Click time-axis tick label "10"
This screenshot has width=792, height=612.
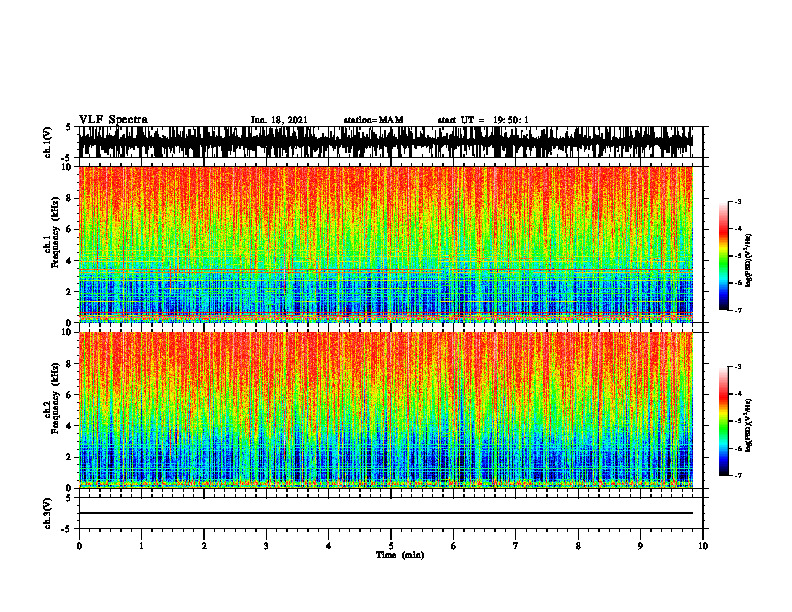click(x=703, y=546)
